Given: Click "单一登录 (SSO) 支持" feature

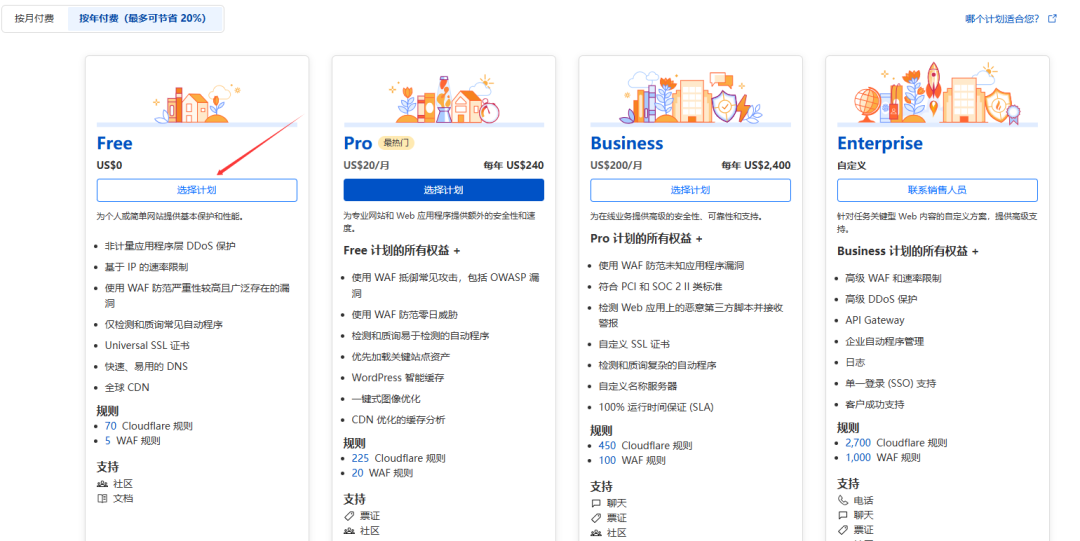Looking at the screenshot, I should [x=891, y=383].
